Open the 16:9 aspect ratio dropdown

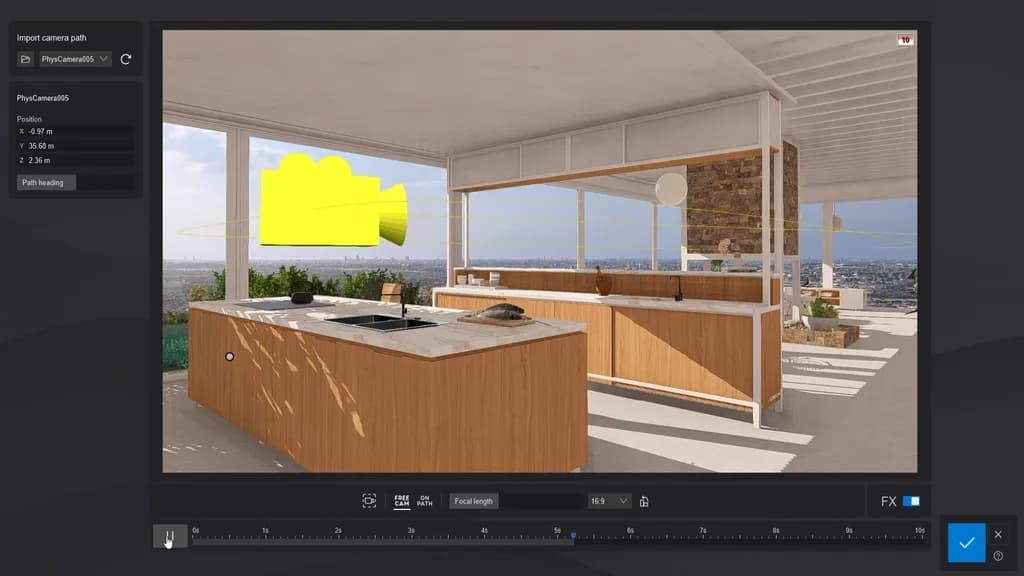(609, 501)
